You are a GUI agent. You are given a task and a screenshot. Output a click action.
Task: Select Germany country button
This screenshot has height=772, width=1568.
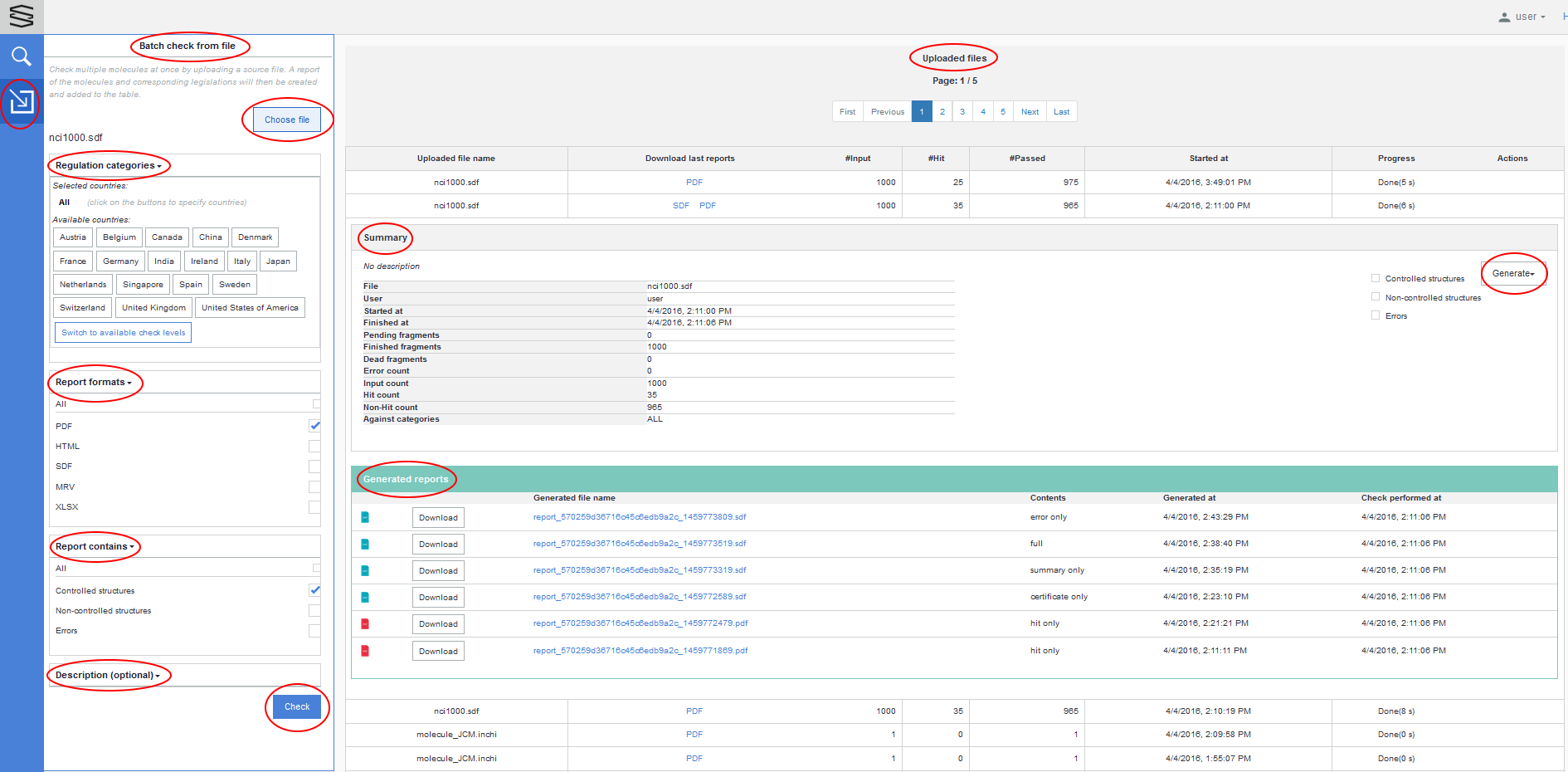(x=121, y=261)
